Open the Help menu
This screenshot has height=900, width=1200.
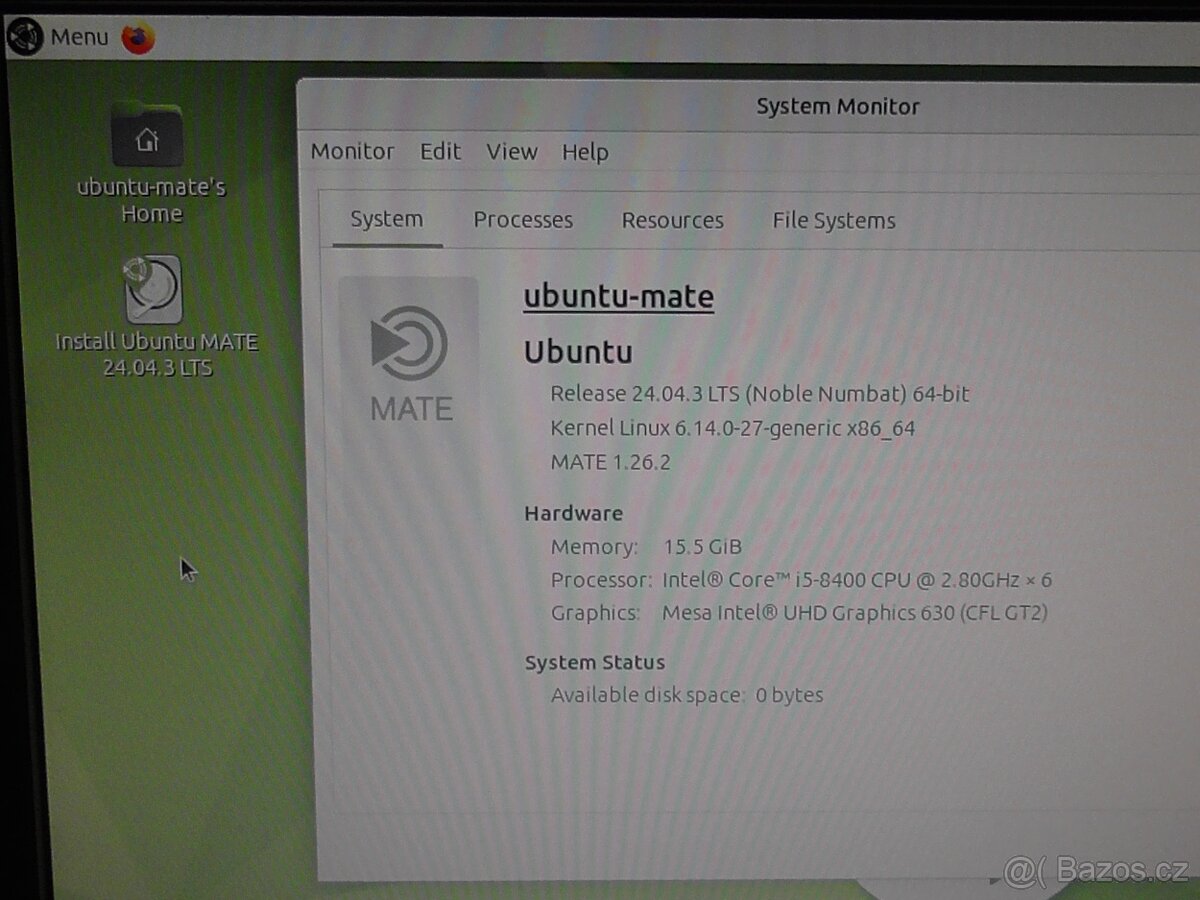tap(585, 151)
